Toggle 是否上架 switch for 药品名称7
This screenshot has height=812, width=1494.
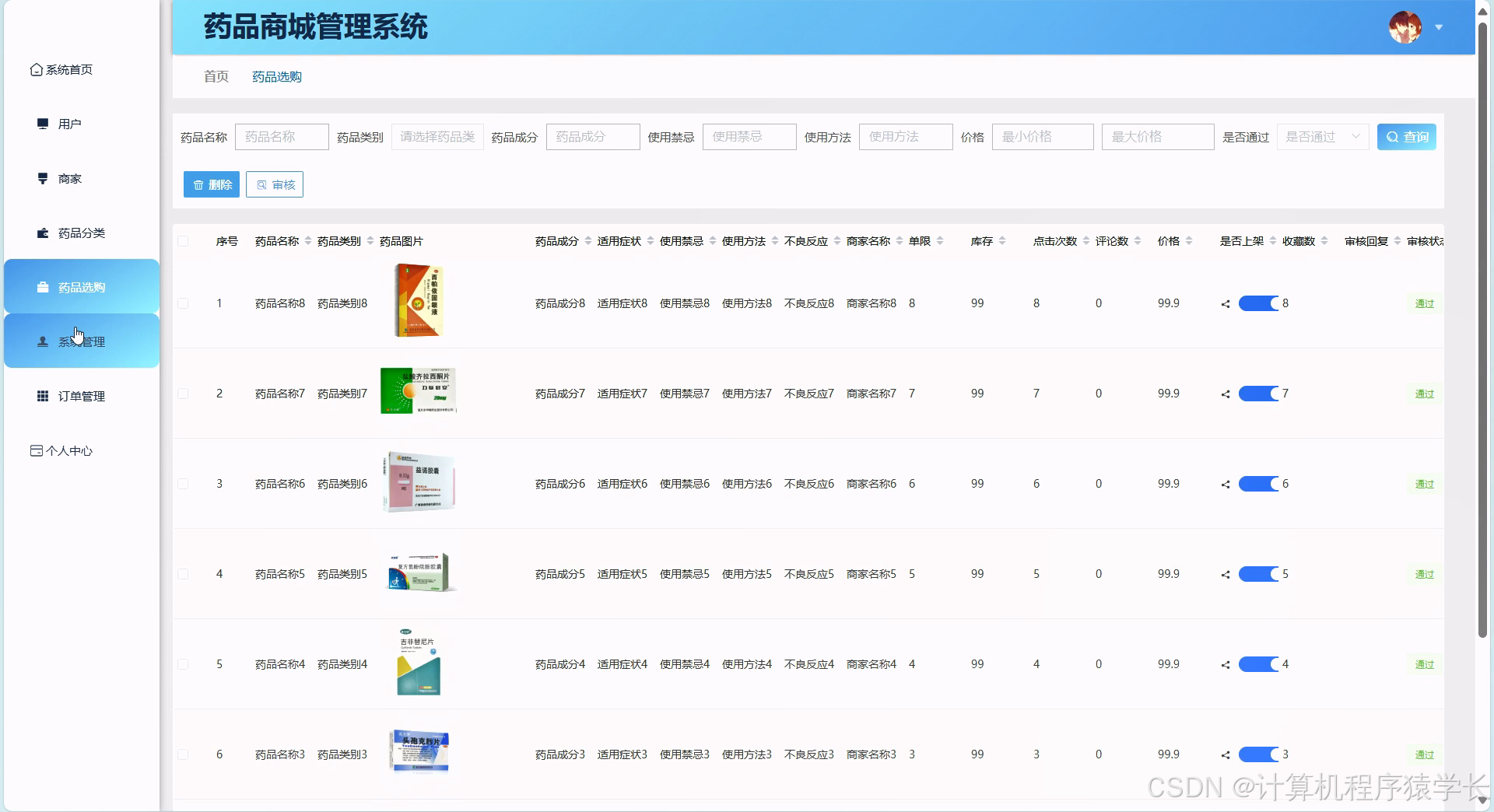coord(1259,394)
